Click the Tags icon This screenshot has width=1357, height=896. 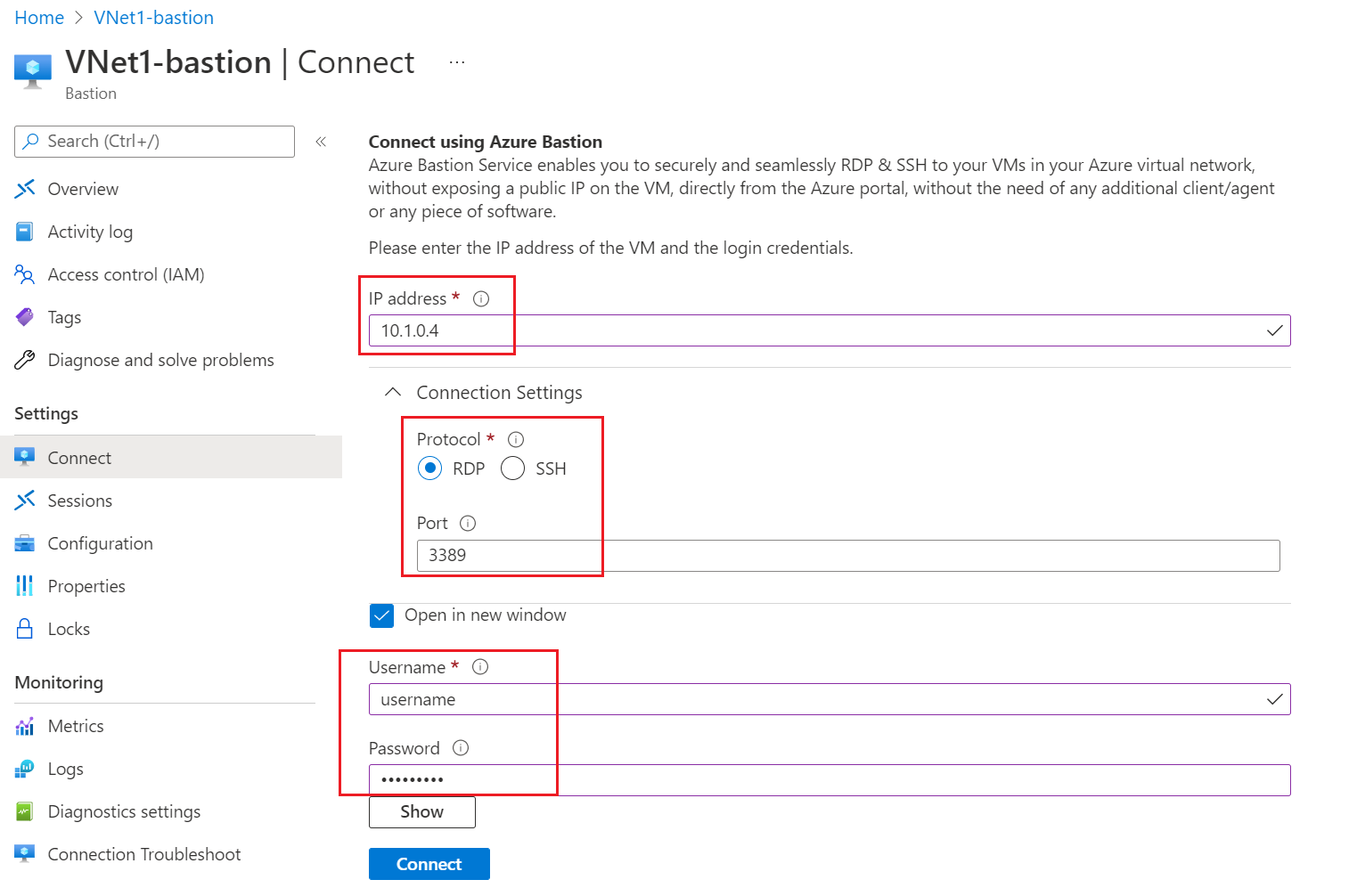pos(25,317)
